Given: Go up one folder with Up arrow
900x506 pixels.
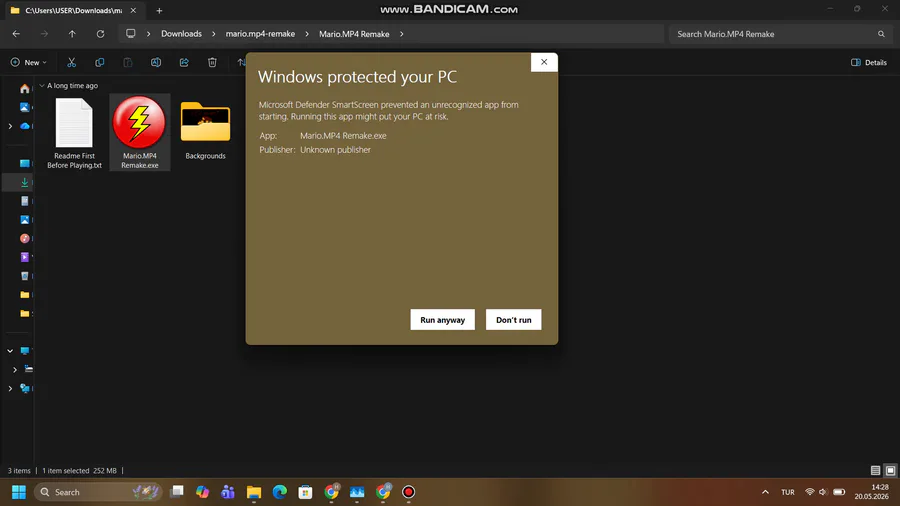Looking at the screenshot, I should tap(72, 34).
